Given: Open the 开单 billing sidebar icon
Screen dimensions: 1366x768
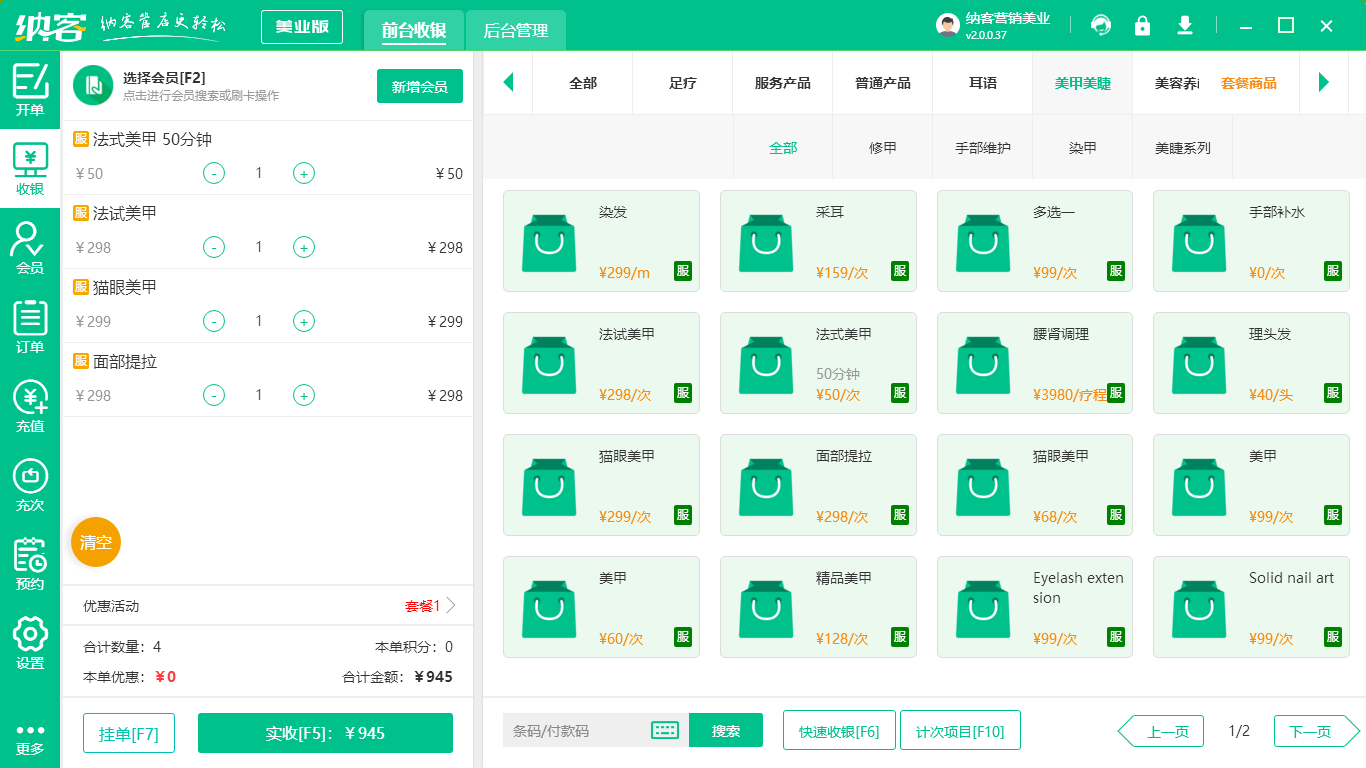Looking at the screenshot, I should coord(30,90).
